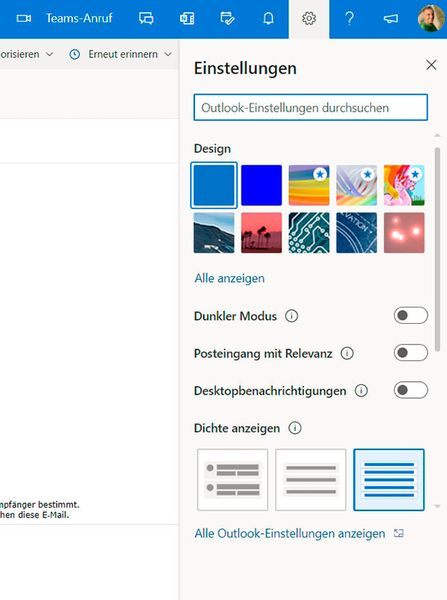Image resolution: width=447 pixels, height=600 pixels.
Task: Choose the palm trees sunset design
Action: pyautogui.click(x=261, y=233)
